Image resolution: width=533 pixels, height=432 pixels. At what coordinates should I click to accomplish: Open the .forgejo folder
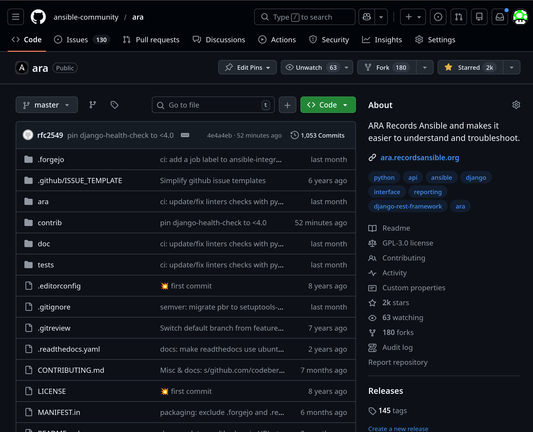[x=51, y=159]
